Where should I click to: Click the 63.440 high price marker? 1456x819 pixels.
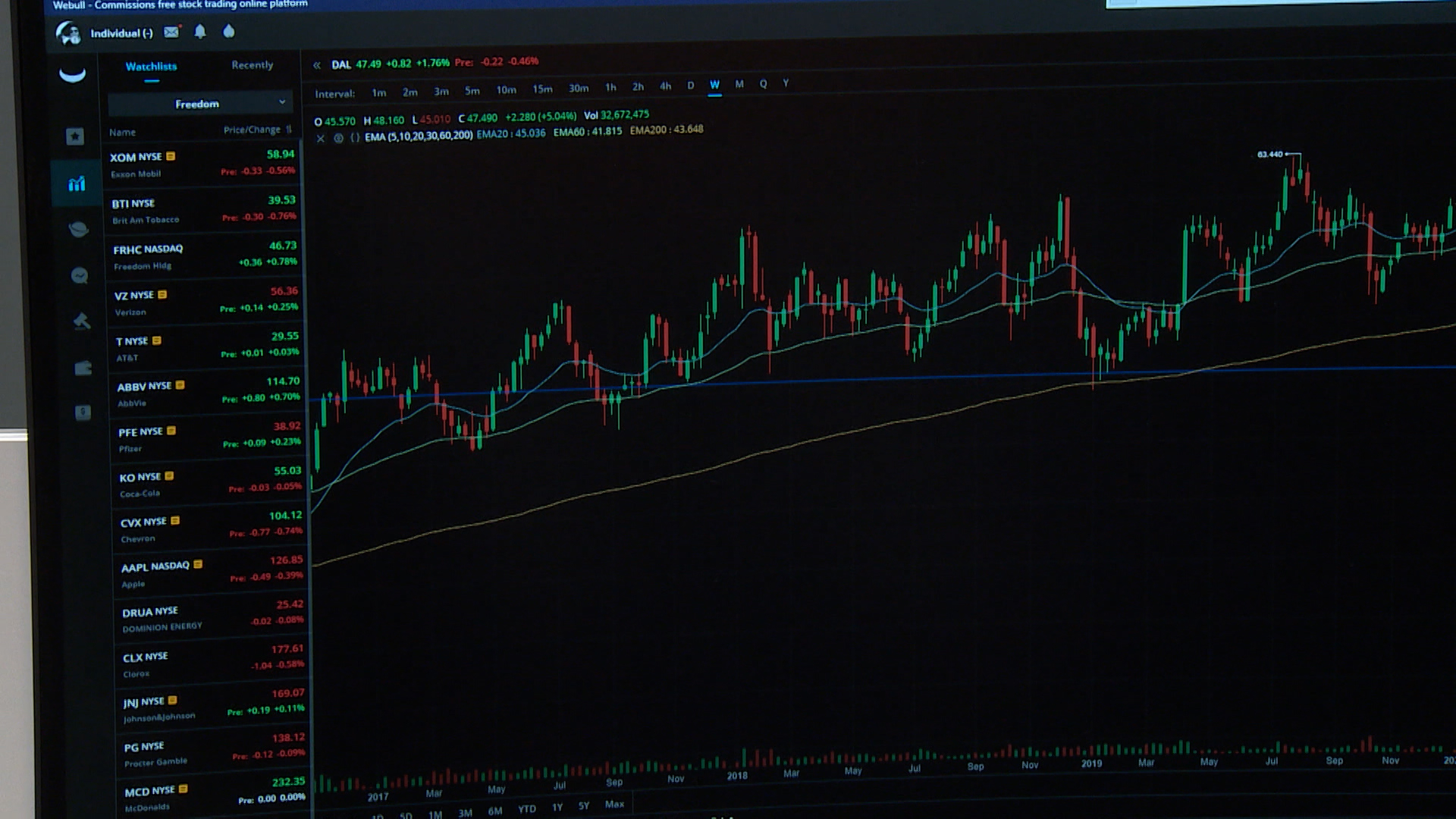point(1270,155)
